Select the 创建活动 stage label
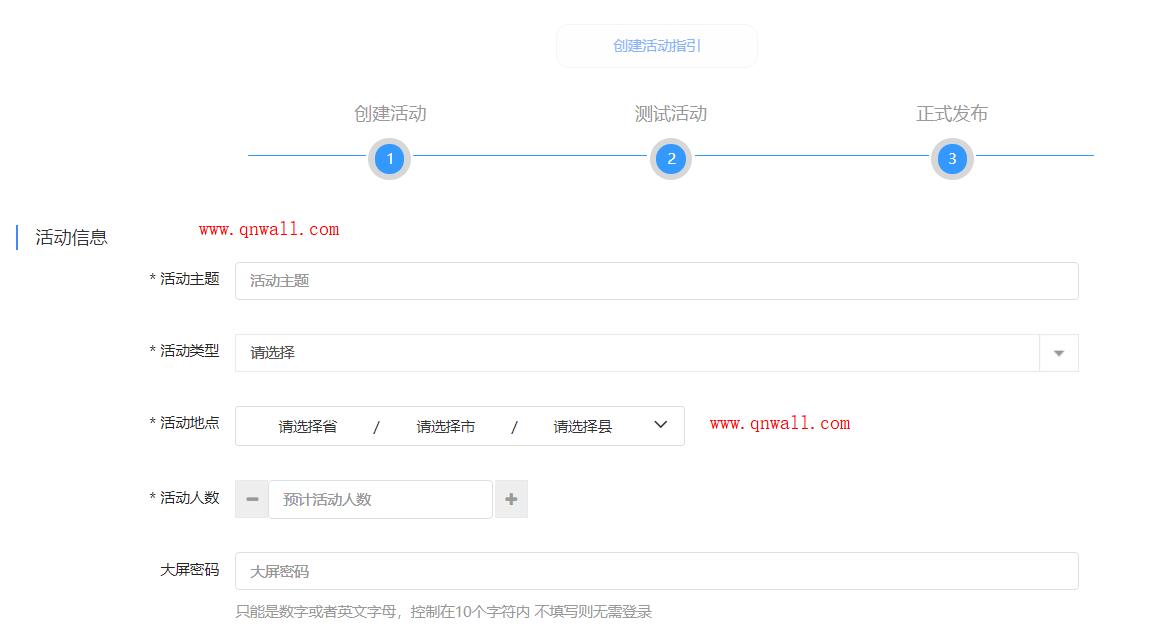Image resolution: width=1162 pixels, height=638 pixels. (389, 113)
